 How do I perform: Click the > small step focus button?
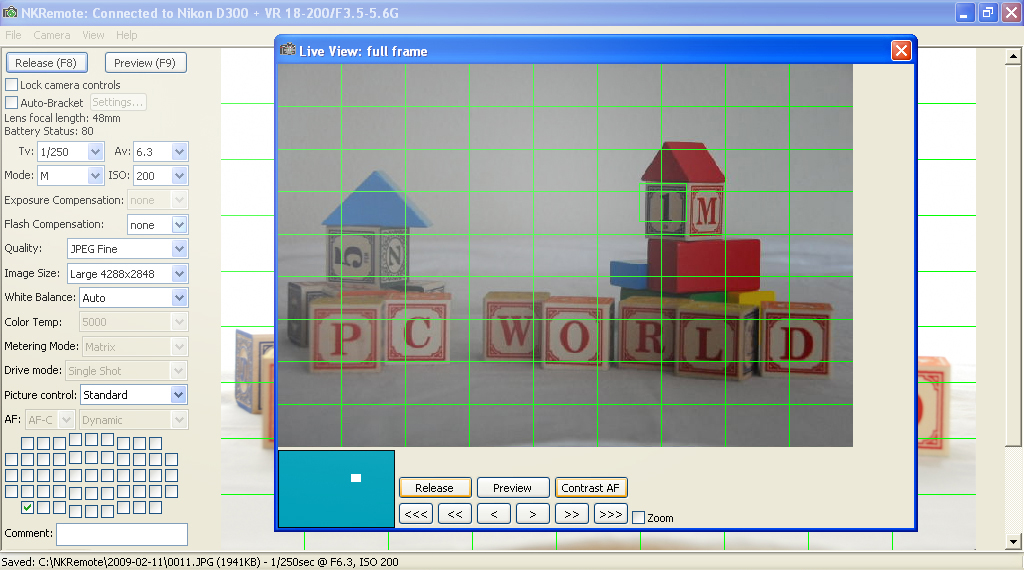coord(533,514)
